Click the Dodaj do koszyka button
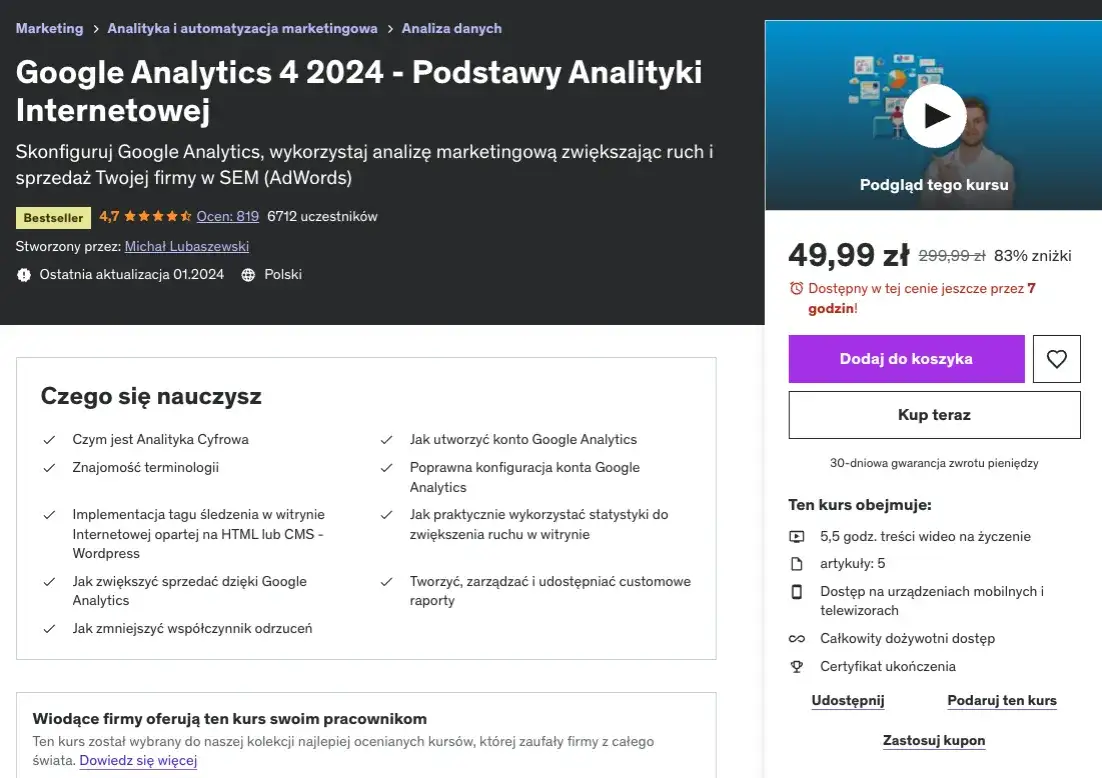The width and height of the screenshot is (1102, 778). click(x=906, y=358)
